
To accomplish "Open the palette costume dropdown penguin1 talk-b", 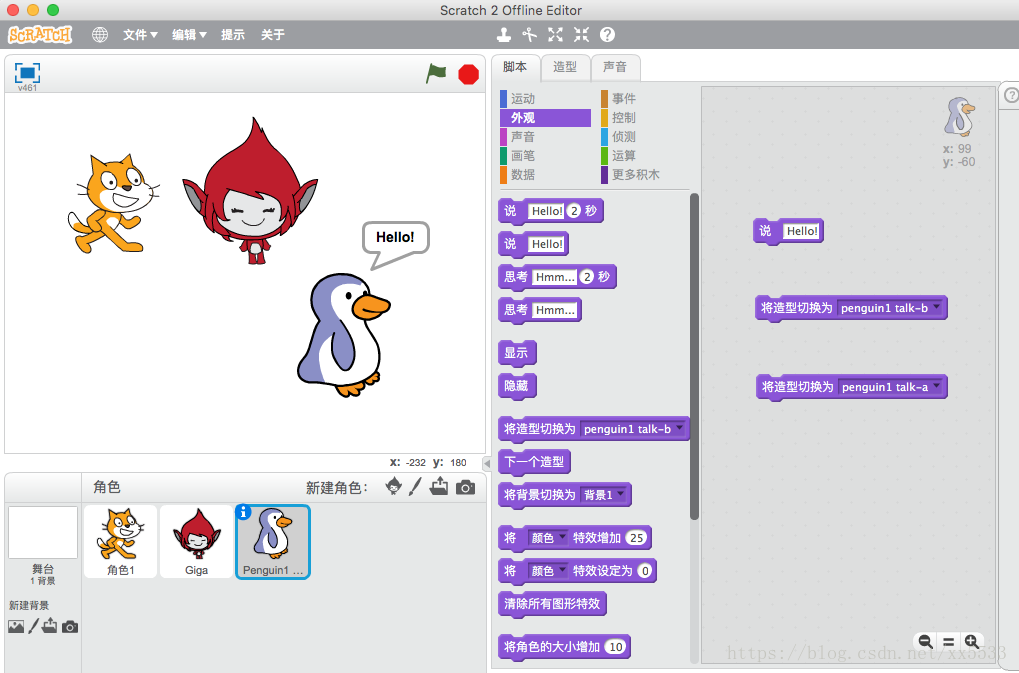I will click(x=632, y=429).
